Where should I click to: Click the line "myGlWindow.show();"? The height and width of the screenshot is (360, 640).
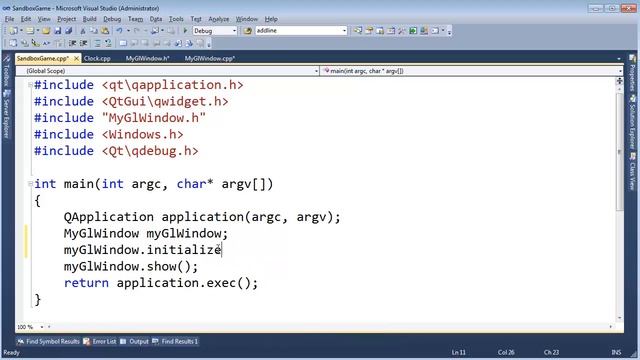131,267
